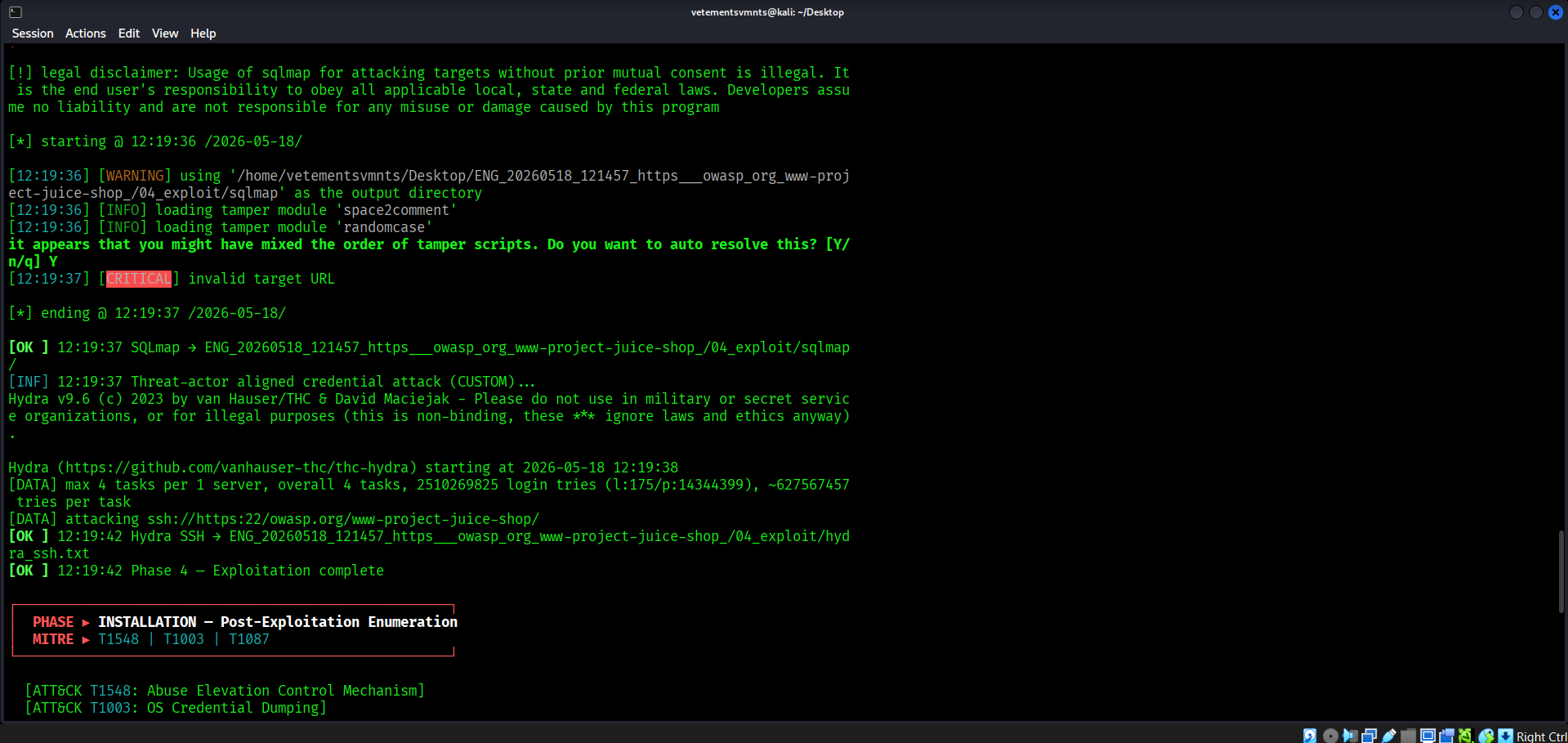The height and width of the screenshot is (743, 1568).
Task: Click the red PHASE label
Action: pyautogui.click(x=53, y=622)
